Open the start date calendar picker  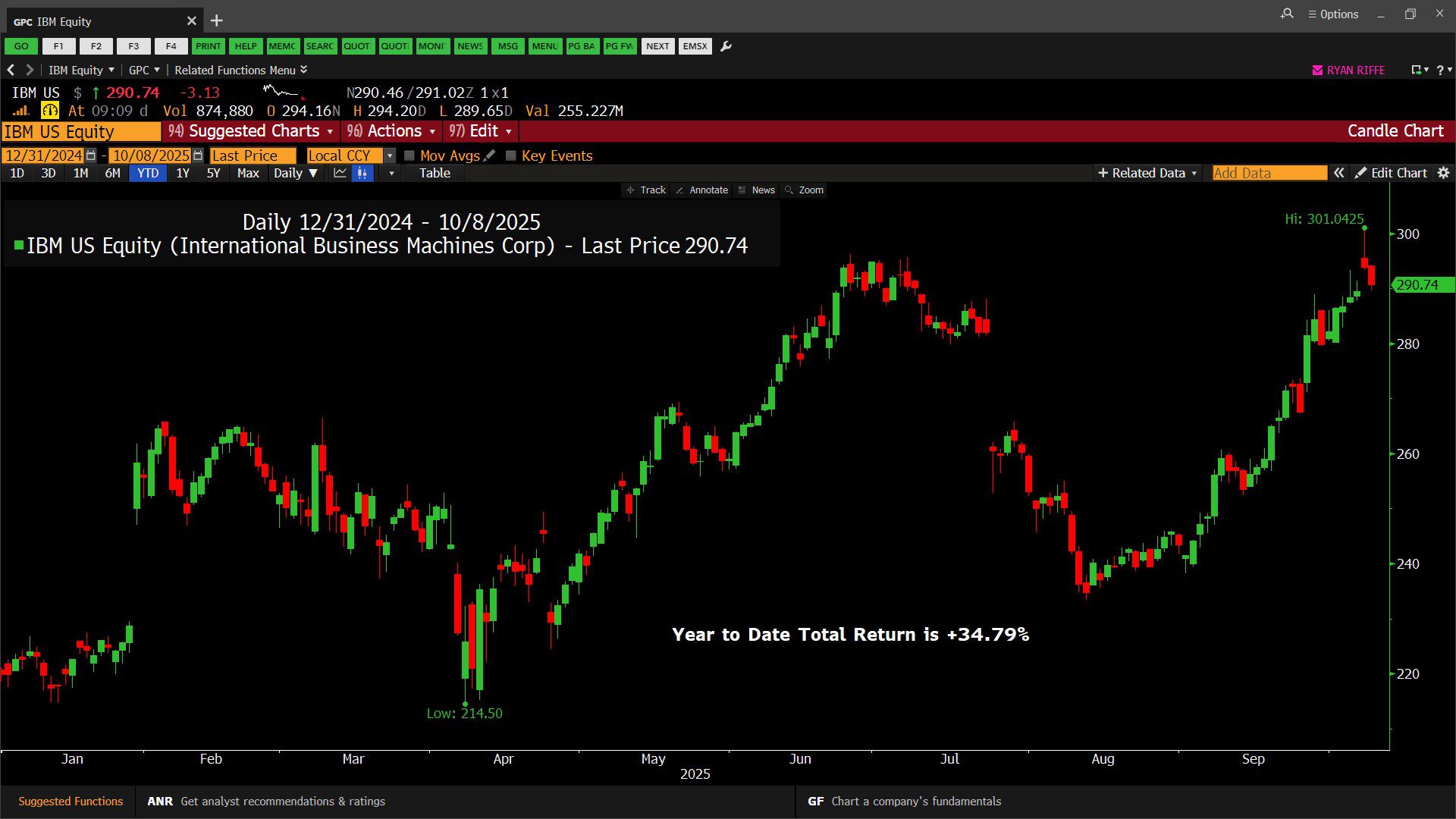pos(91,155)
